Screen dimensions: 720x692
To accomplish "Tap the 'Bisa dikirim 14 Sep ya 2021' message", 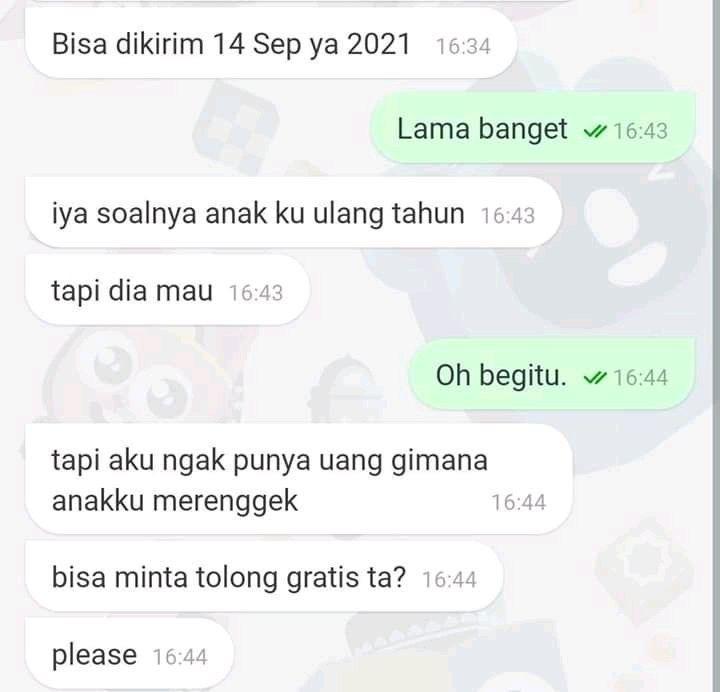I will (271, 44).
